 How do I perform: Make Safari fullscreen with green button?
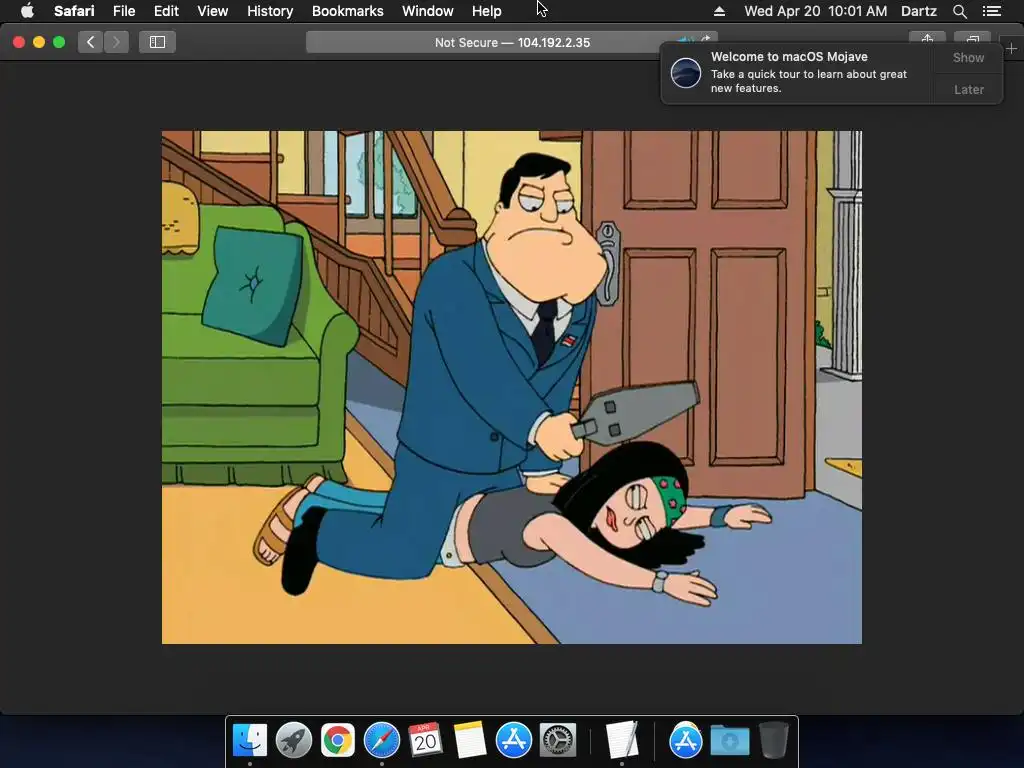59,42
